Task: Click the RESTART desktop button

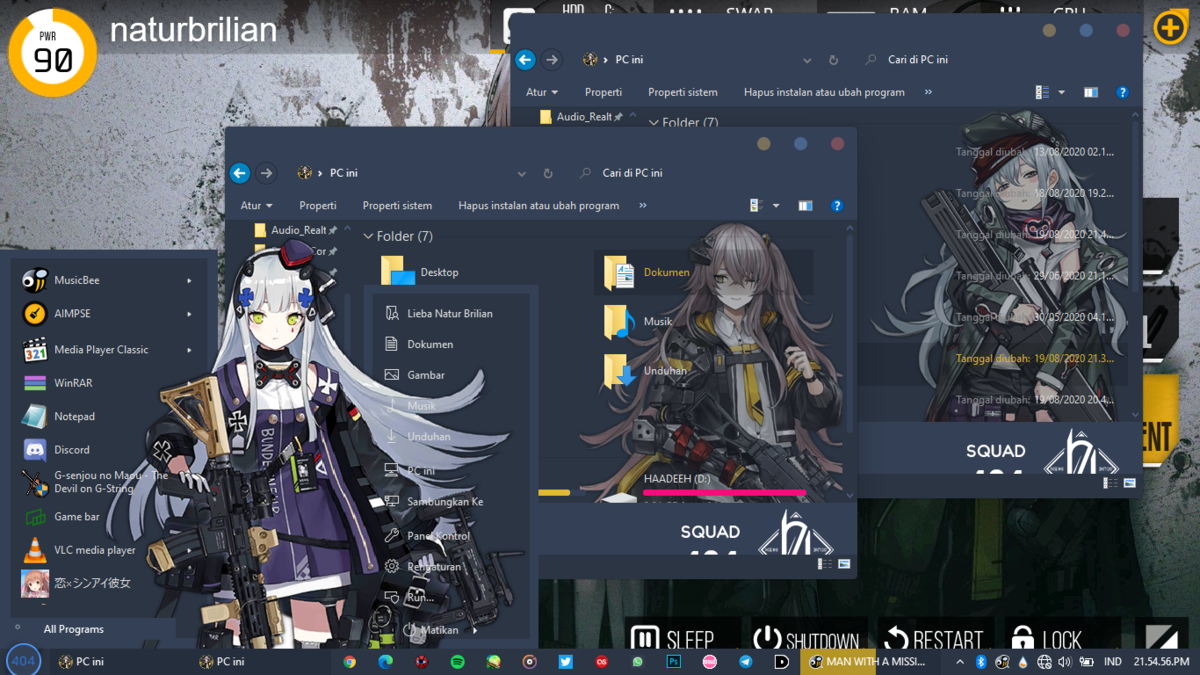Action: [934, 639]
